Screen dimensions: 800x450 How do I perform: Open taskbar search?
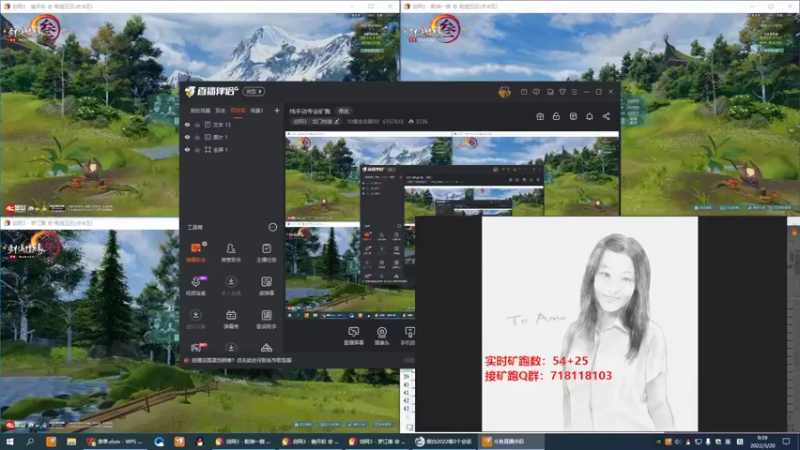[x=30, y=441]
